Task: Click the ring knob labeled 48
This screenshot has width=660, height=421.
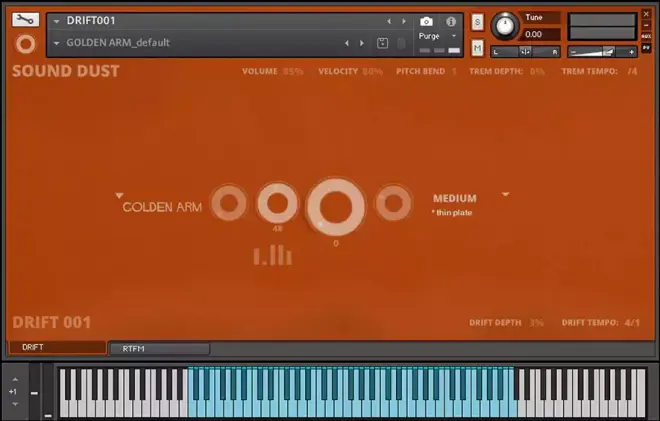Action: pyautogui.click(x=278, y=203)
